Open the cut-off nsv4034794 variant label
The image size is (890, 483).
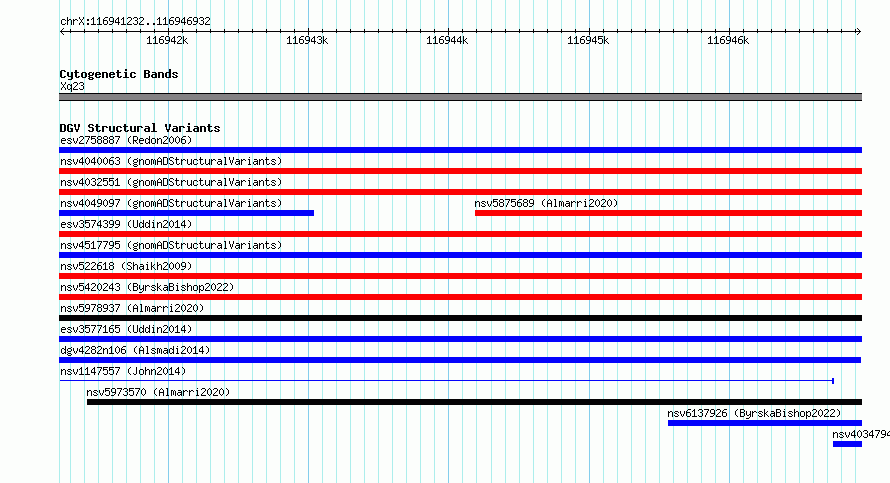[x=860, y=434]
